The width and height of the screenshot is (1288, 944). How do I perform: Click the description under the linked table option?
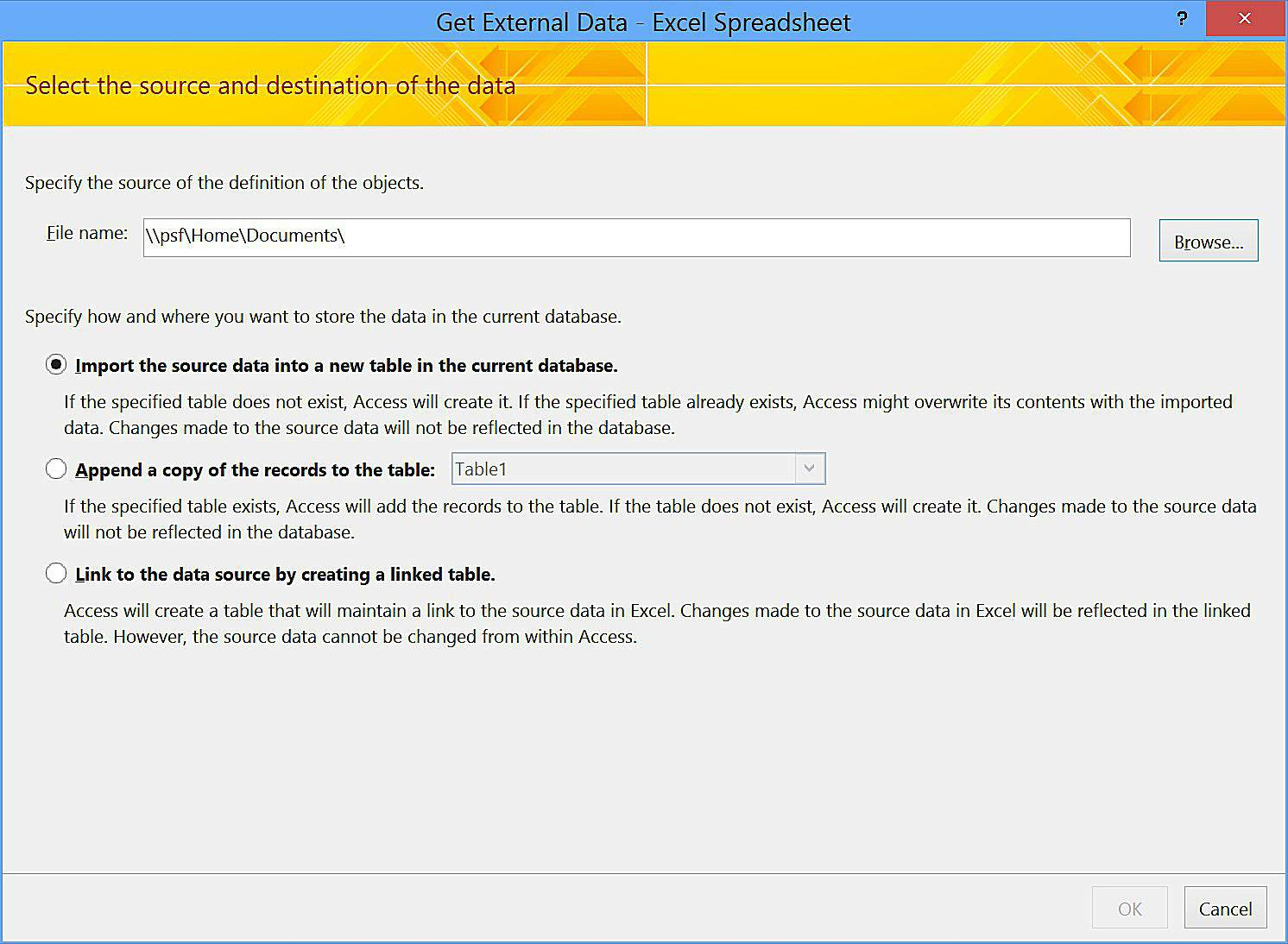pyautogui.click(x=656, y=623)
